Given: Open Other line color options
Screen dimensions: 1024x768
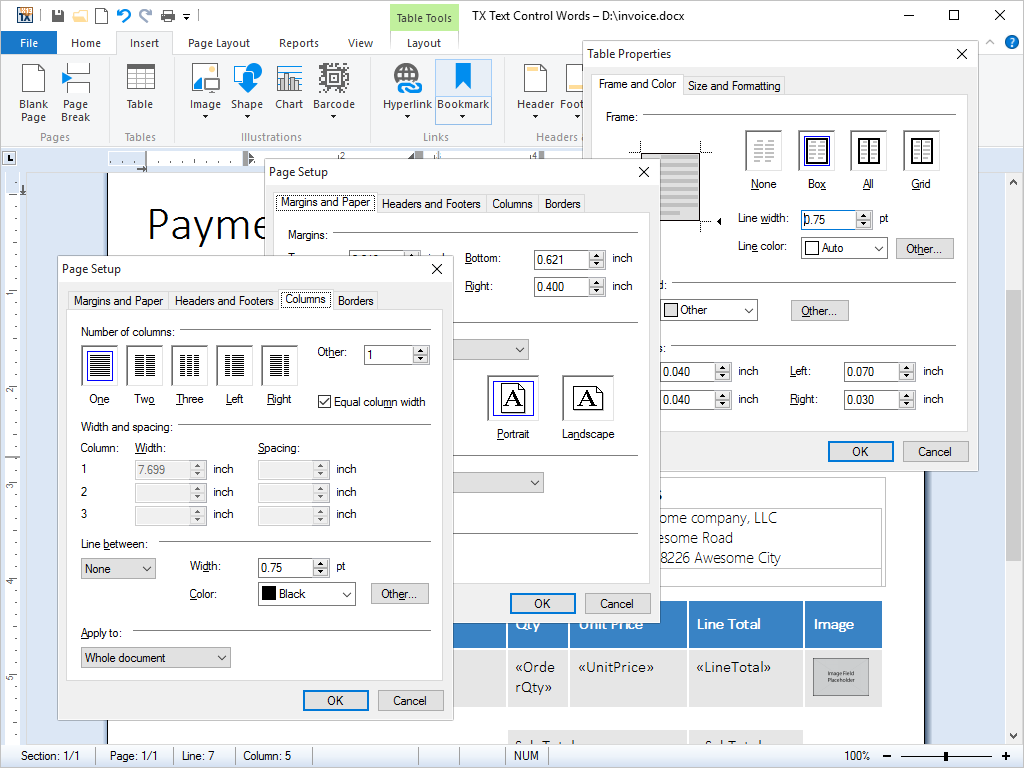Looking at the screenshot, I should point(924,248).
